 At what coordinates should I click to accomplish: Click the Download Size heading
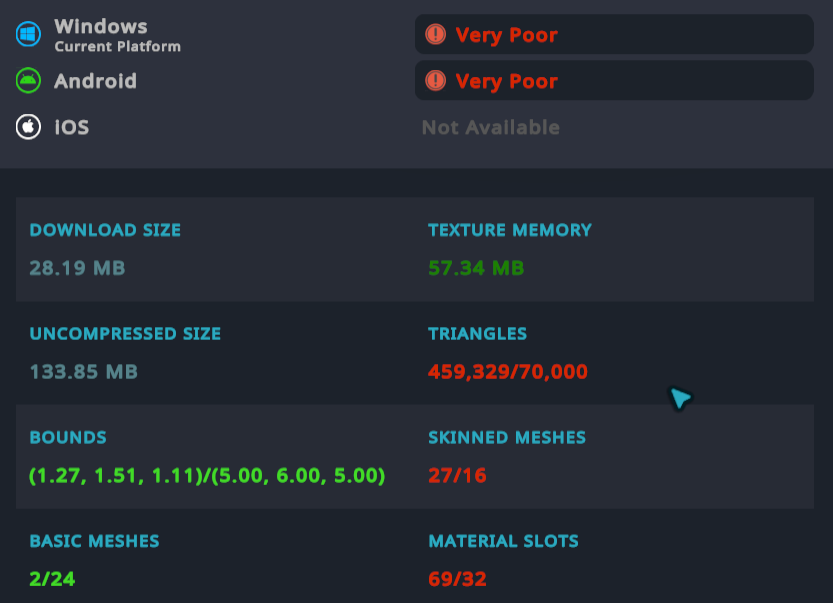[105, 230]
